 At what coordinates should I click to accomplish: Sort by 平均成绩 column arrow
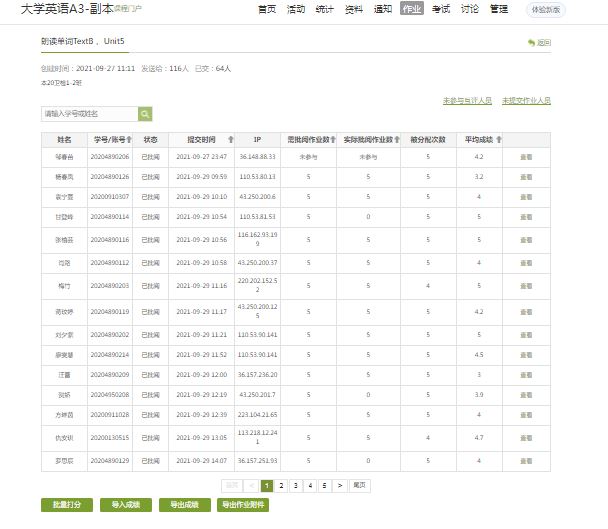tap(499, 140)
